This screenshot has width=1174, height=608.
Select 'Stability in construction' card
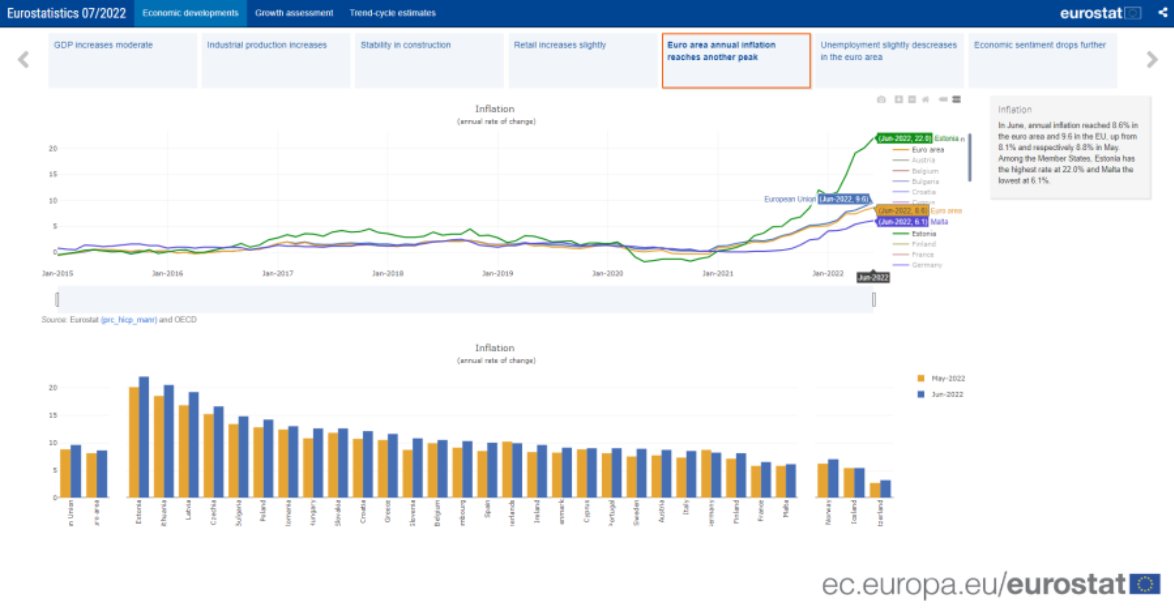429,61
